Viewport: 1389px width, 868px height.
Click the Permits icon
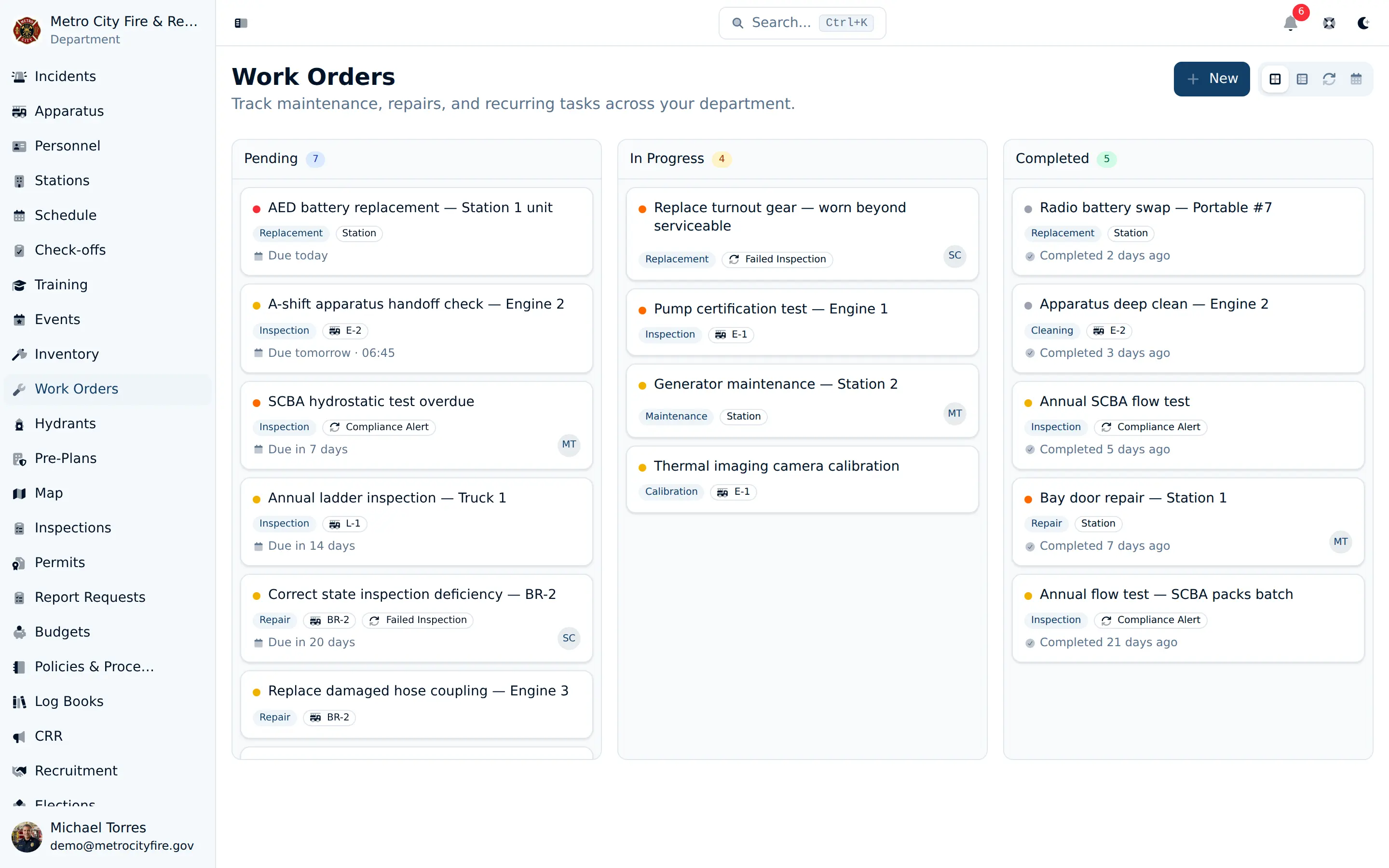click(x=19, y=563)
